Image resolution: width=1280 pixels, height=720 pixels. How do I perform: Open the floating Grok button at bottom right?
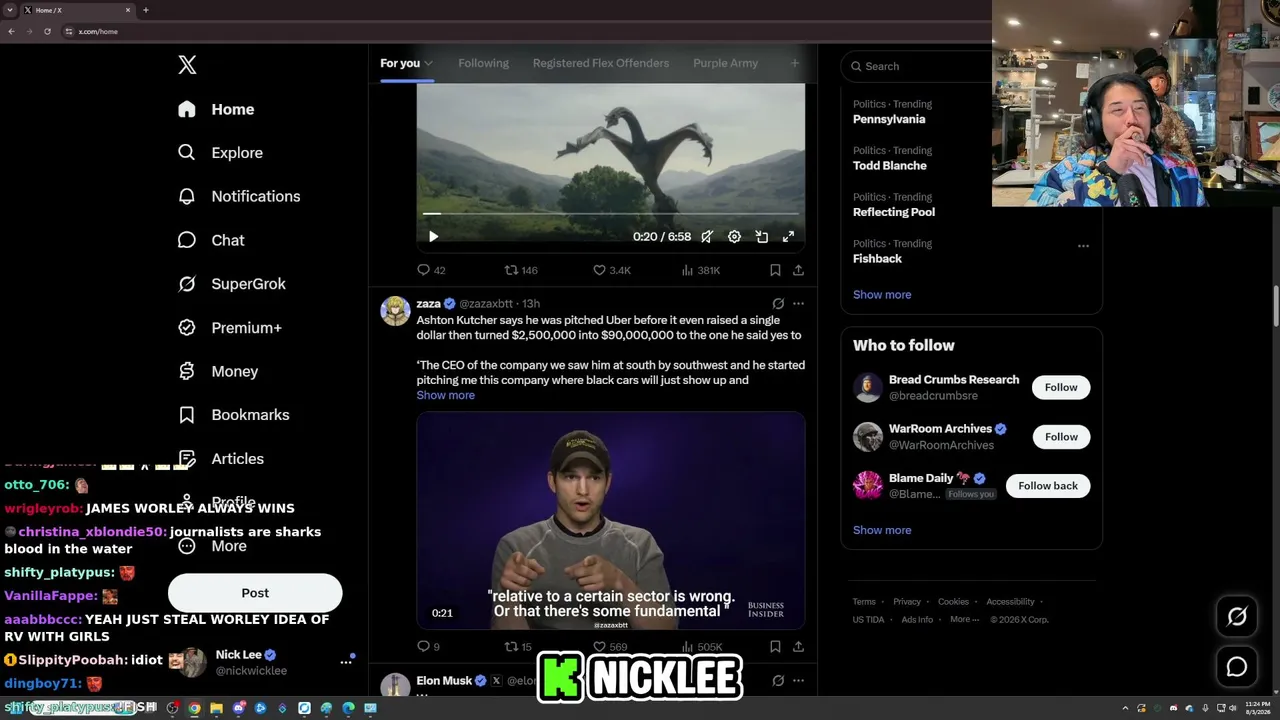tap(1237, 617)
